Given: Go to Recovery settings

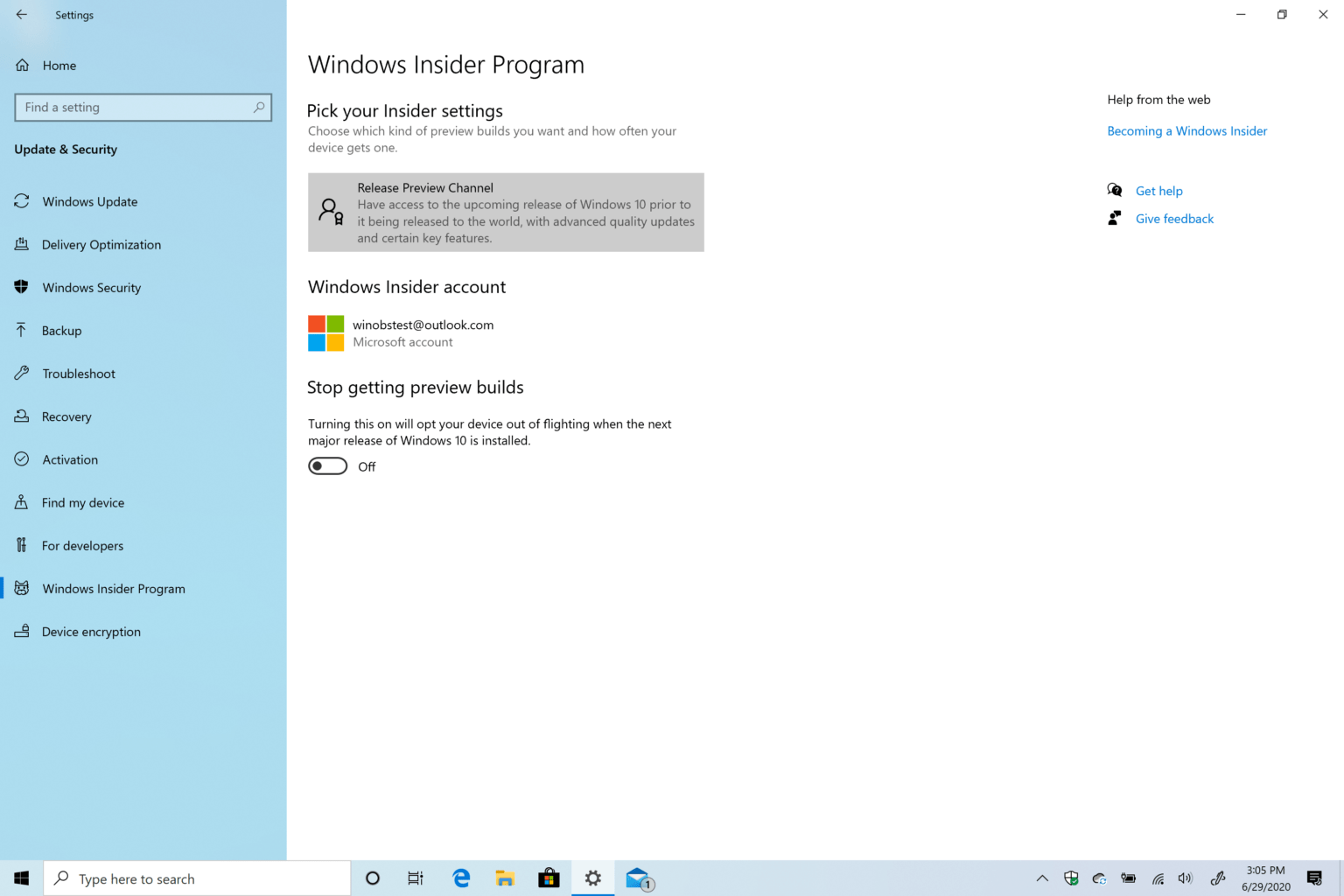Looking at the screenshot, I should pyautogui.click(x=66, y=416).
